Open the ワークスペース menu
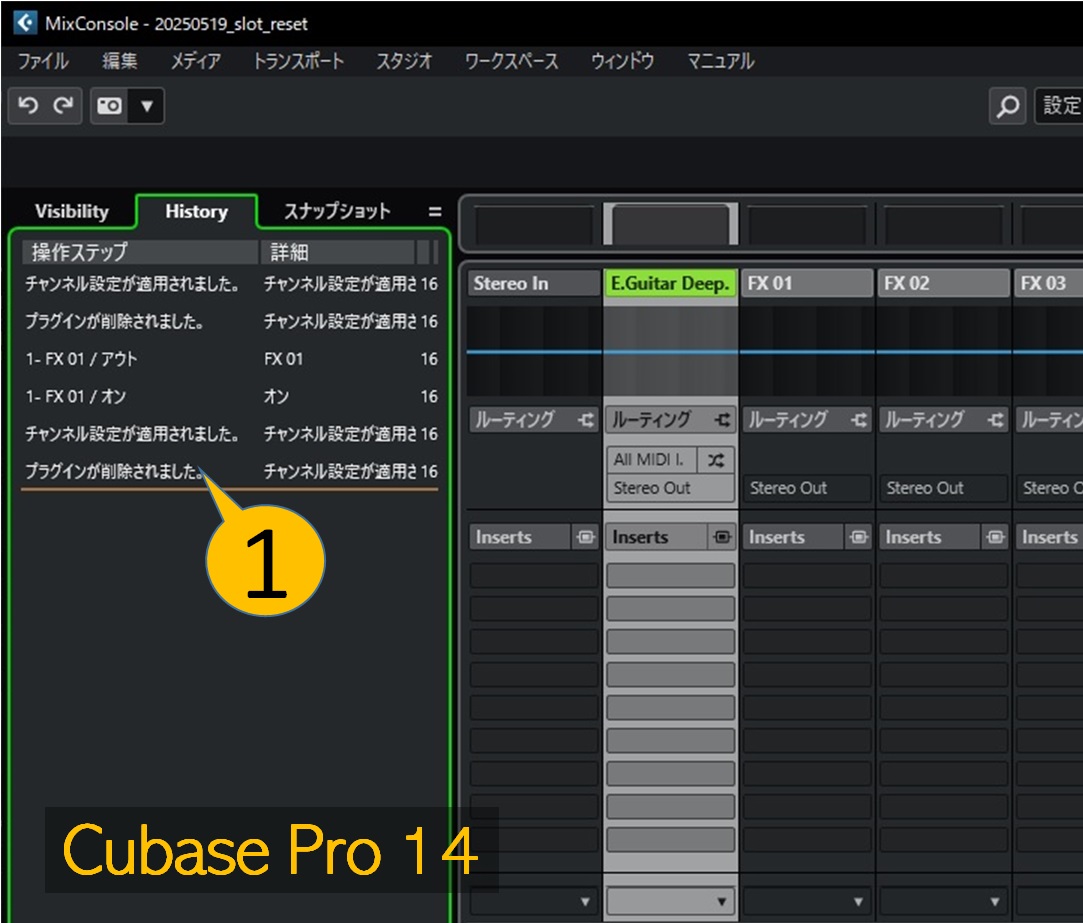1083x923 pixels. pos(511,61)
